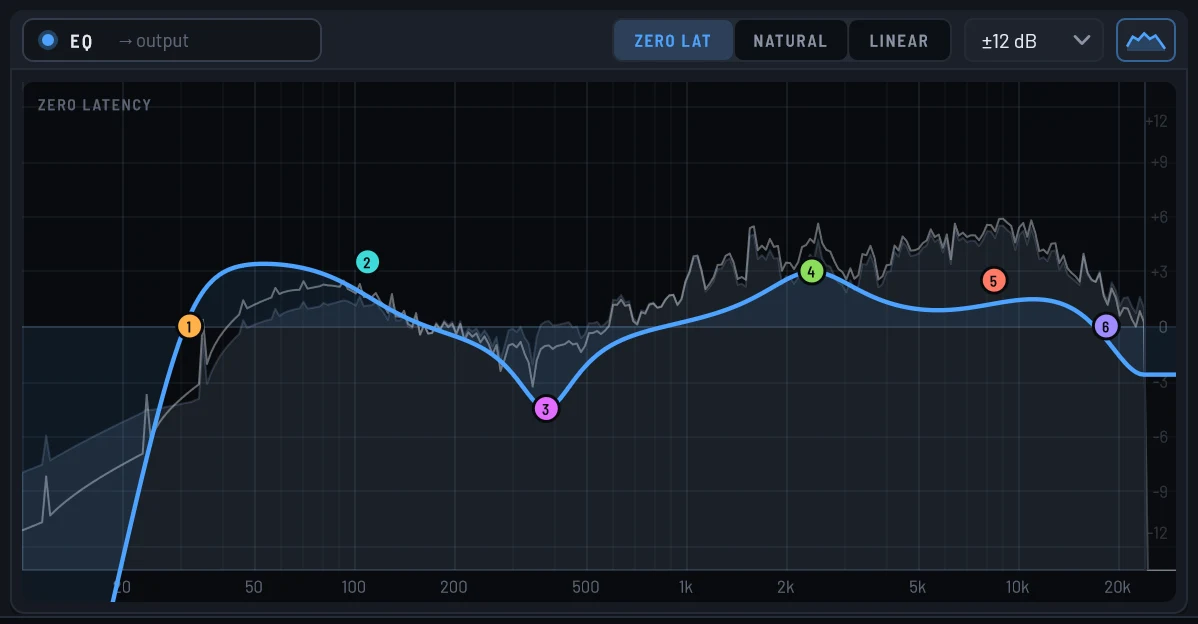Click the -9 gain scale label

point(1161,492)
